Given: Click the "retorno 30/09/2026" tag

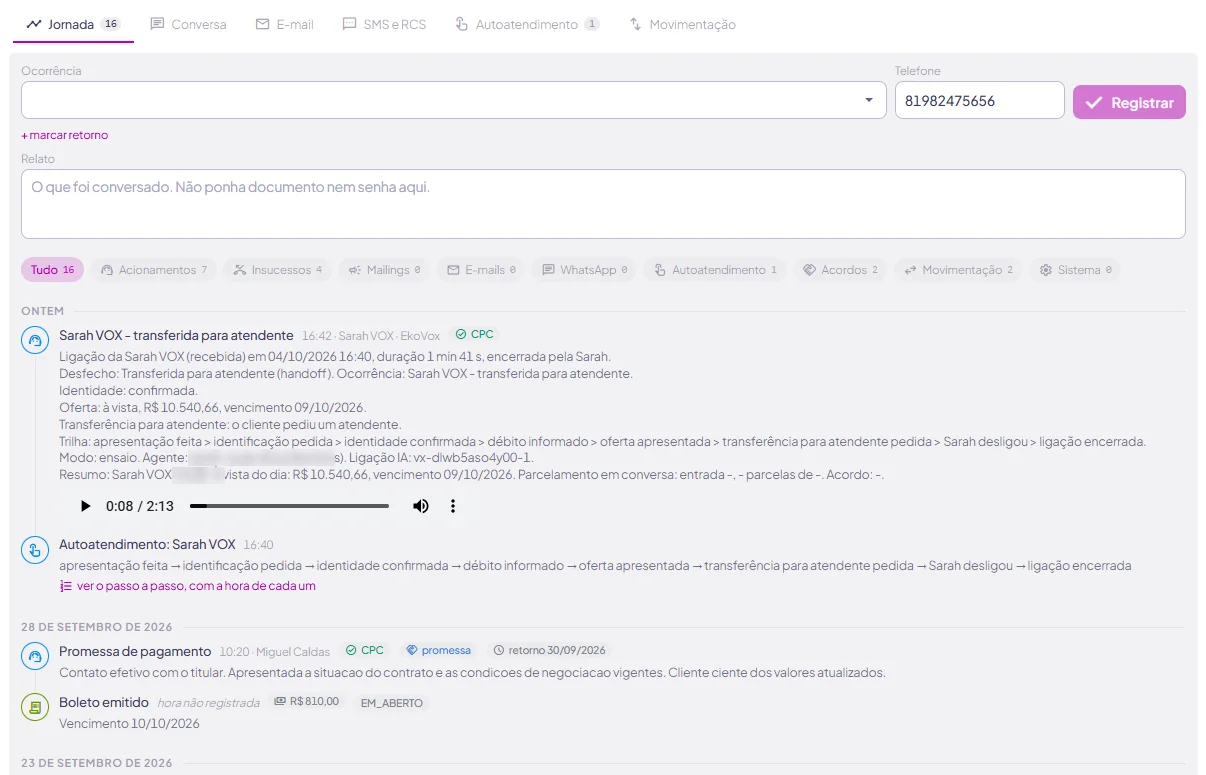Looking at the screenshot, I should (x=550, y=650).
